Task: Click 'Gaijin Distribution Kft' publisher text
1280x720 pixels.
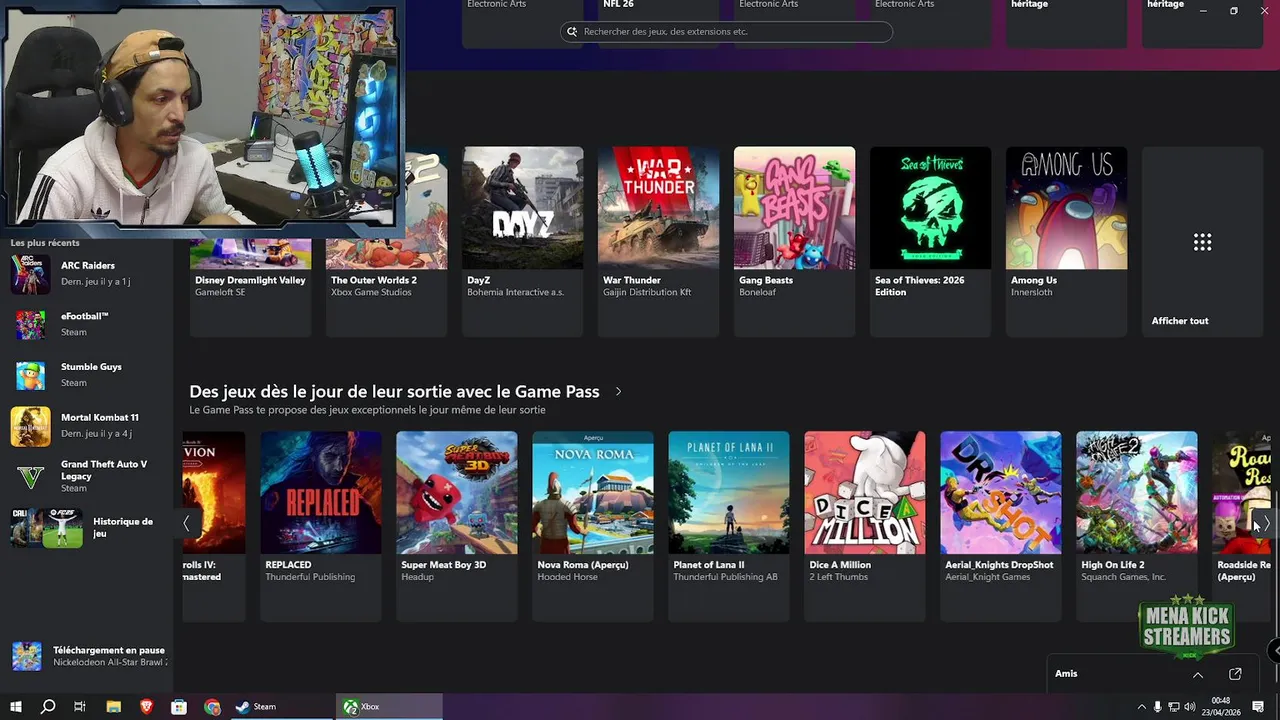Action: click(x=647, y=292)
